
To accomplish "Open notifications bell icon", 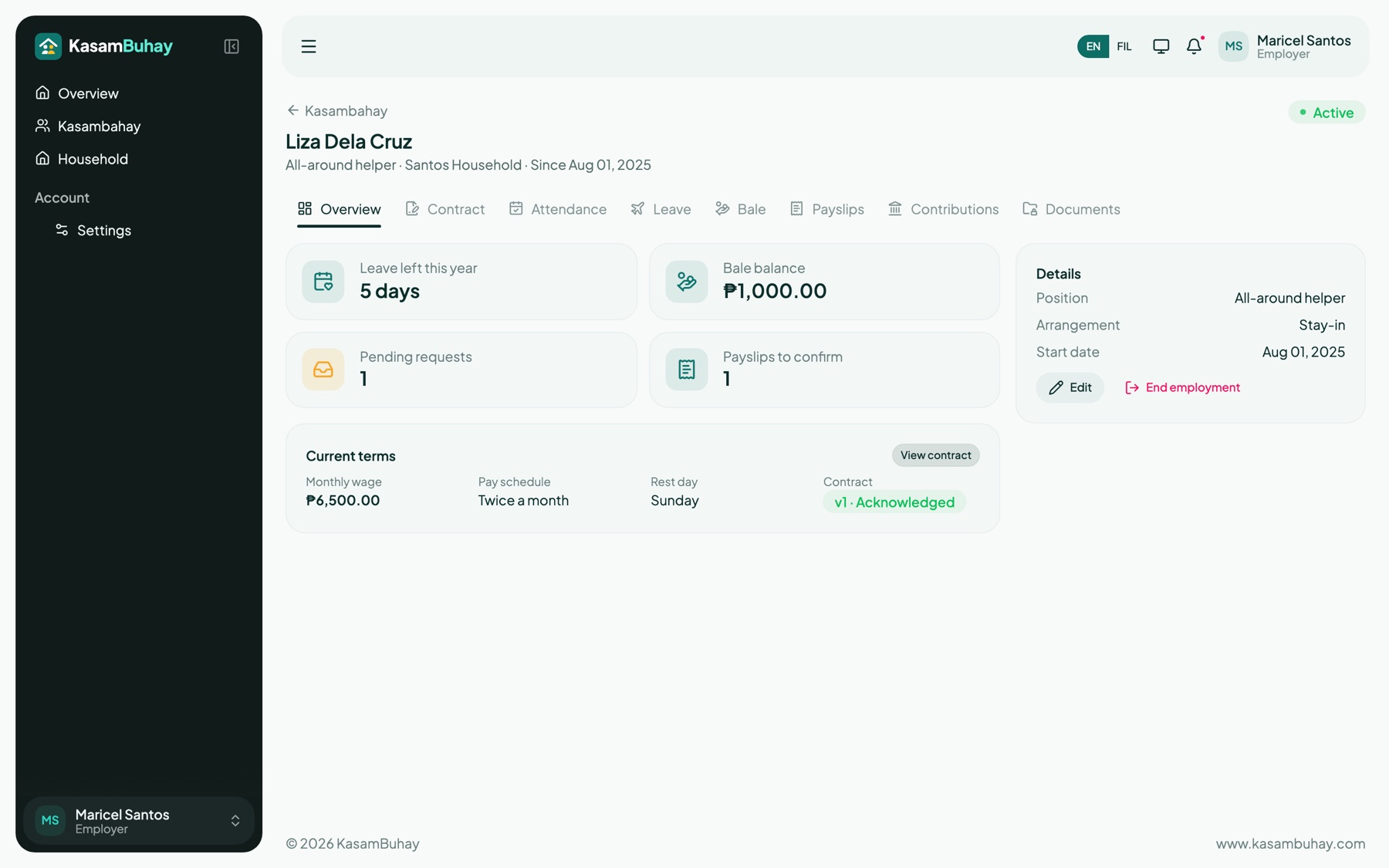I will tap(1194, 46).
